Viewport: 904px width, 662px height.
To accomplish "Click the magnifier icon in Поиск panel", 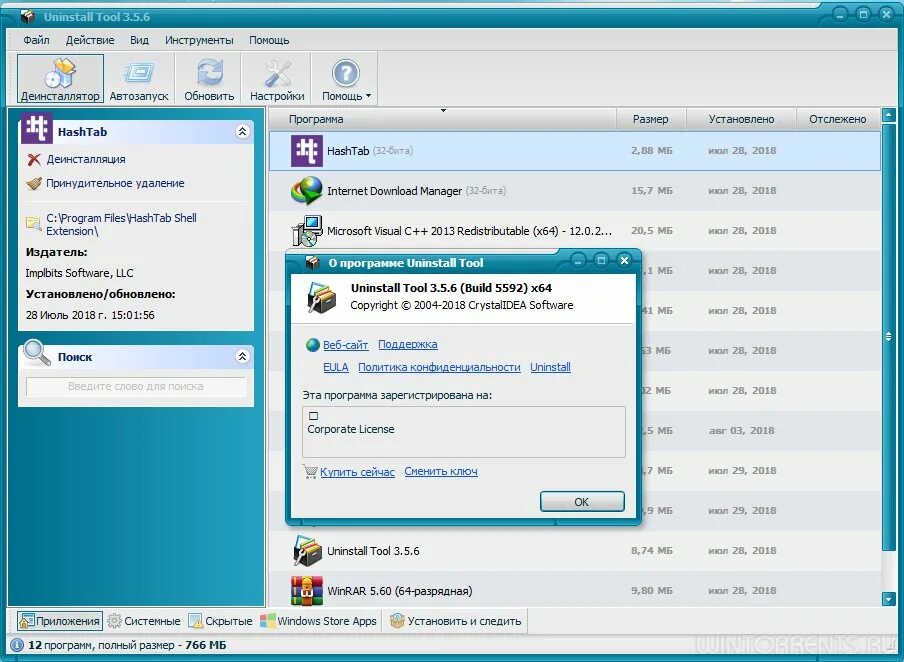I will pyautogui.click(x=37, y=352).
